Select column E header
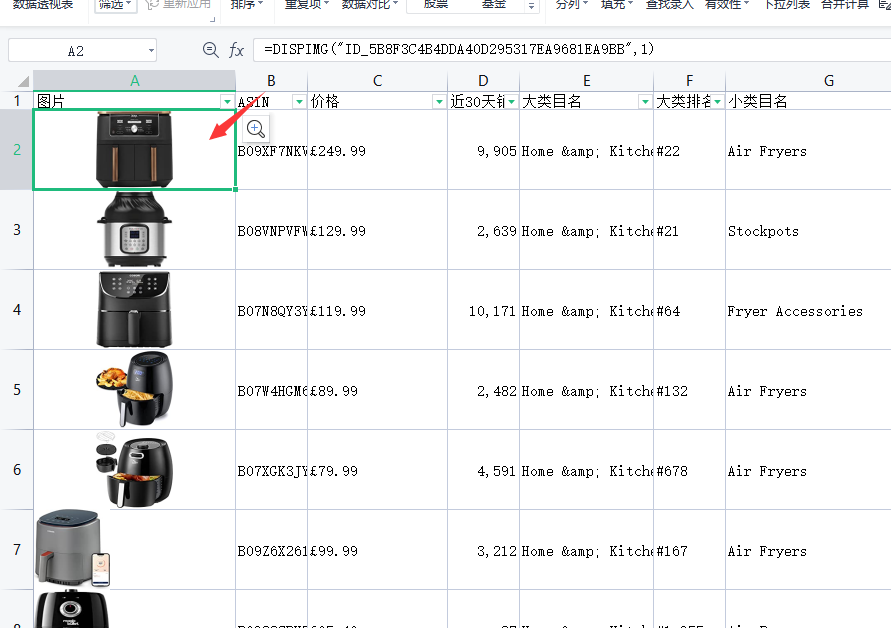 click(586, 81)
